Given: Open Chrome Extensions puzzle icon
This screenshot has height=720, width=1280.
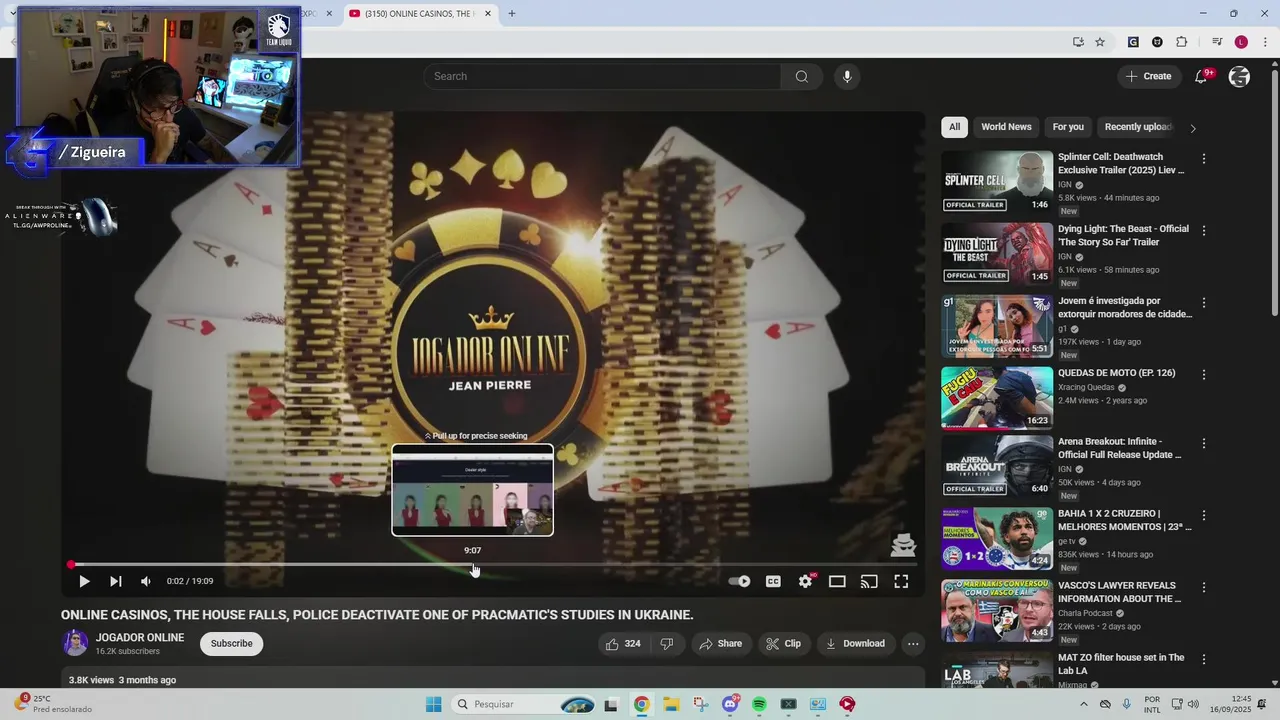Looking at the screenshot, I should [x=1182, y=42].
